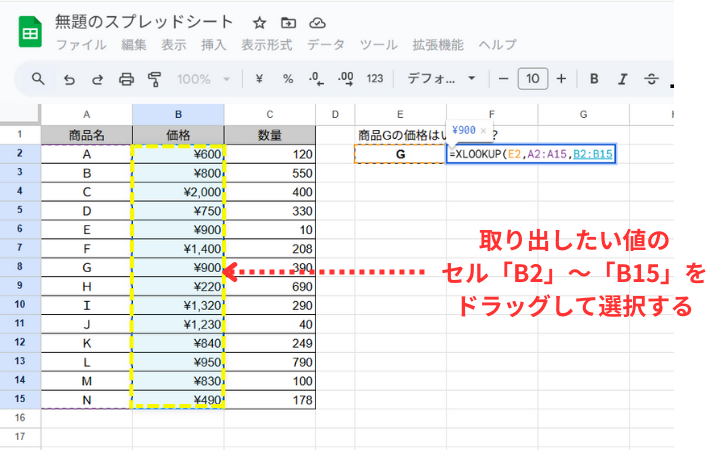Open the ファイル menu

(81, 45)
